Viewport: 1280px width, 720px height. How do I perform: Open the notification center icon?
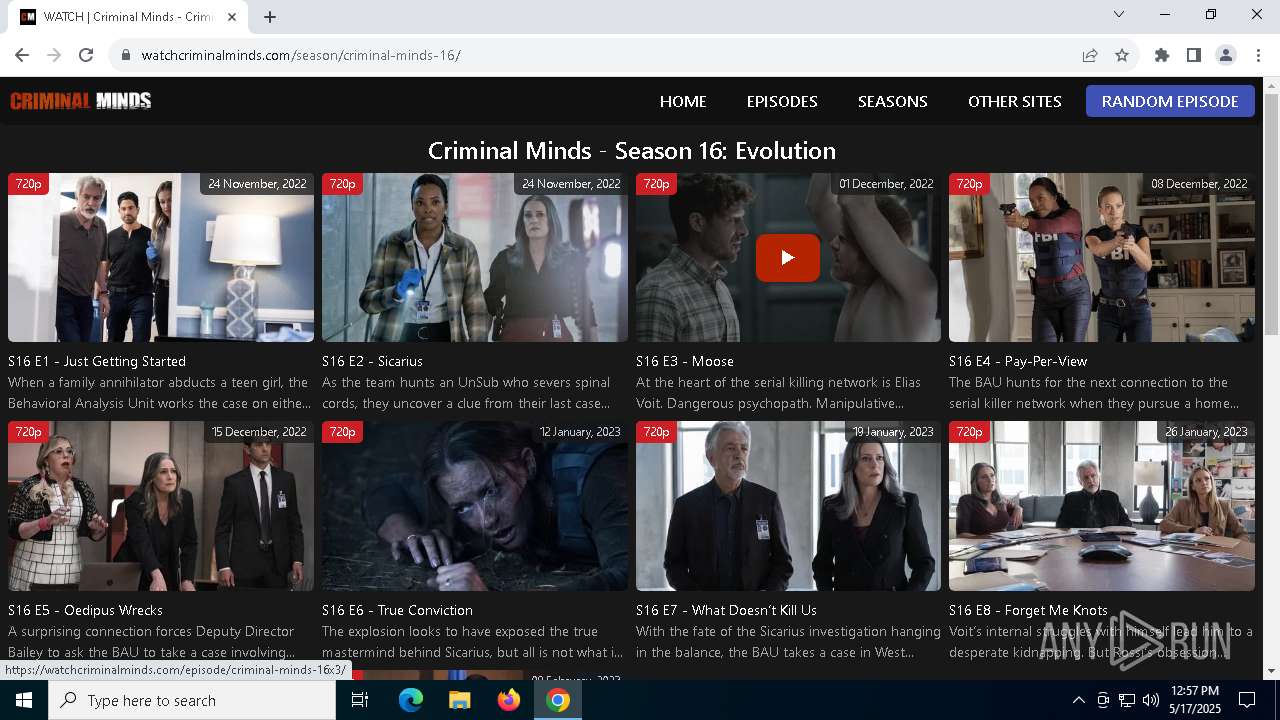pyautogui.click(x=1247, y=700)
